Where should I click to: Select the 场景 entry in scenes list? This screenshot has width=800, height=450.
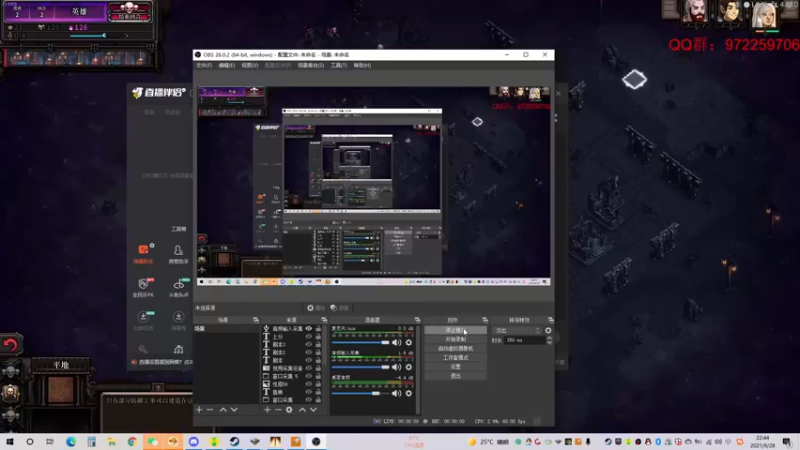coord(227,329)
